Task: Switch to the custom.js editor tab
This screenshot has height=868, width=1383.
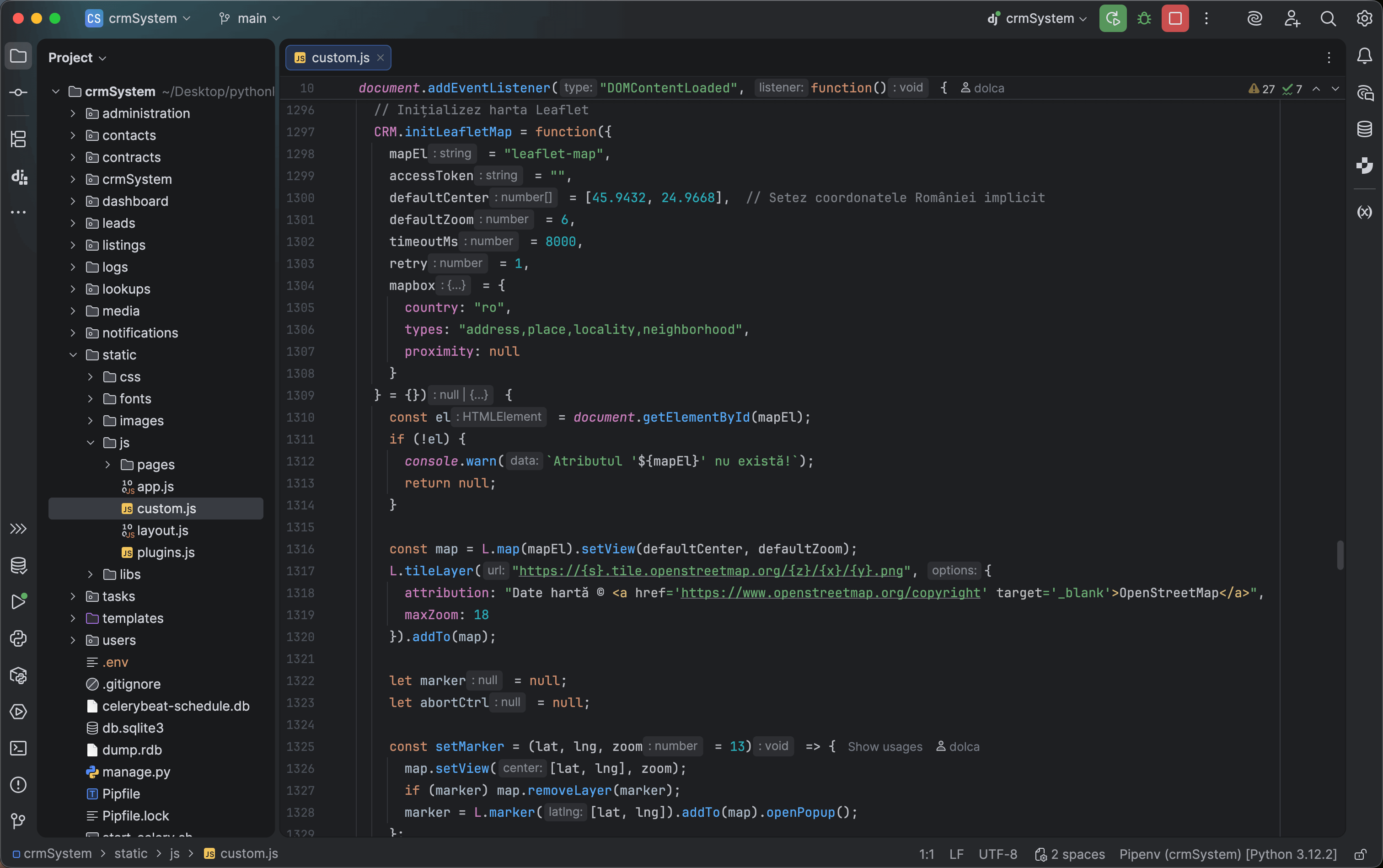Action: pyautogui.click(x=339, y=58)
